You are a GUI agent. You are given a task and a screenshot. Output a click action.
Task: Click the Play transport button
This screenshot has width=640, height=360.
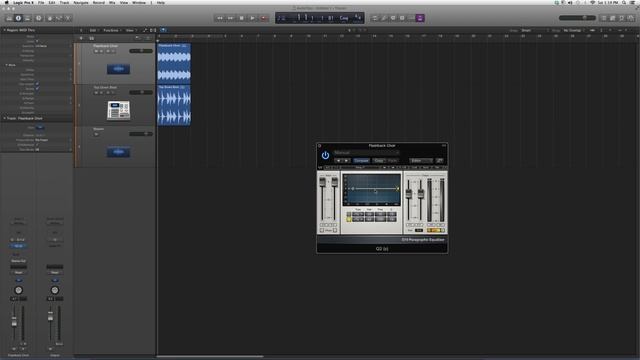[253, 18]
